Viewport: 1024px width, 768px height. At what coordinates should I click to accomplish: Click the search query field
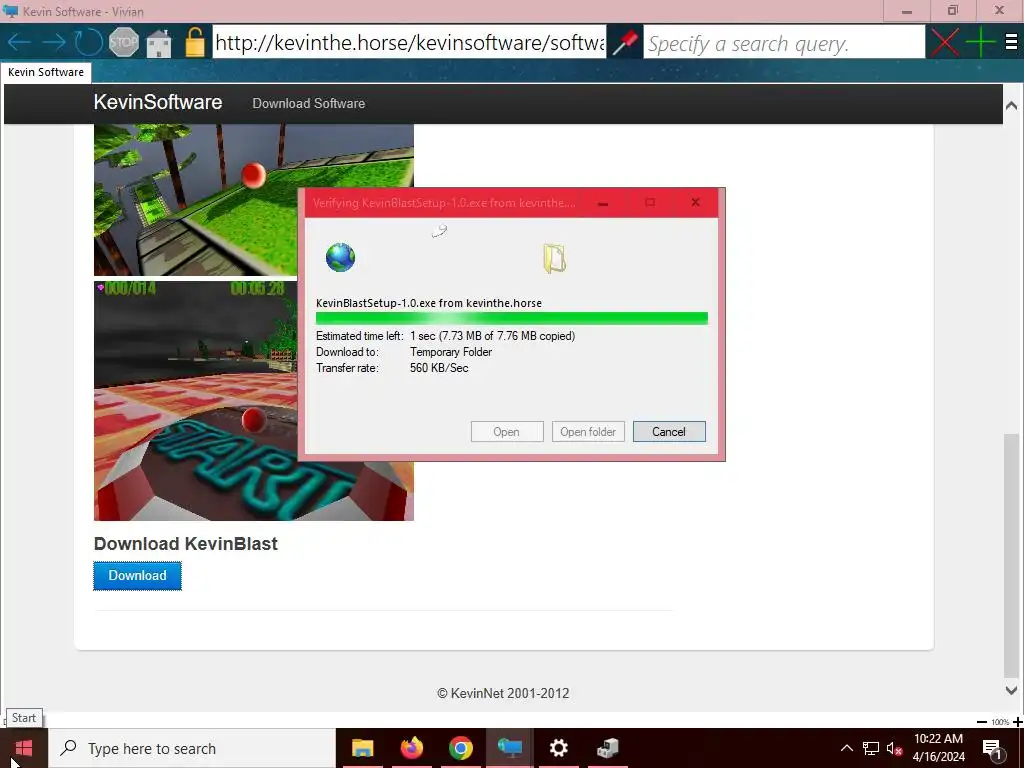click(784, 42)
